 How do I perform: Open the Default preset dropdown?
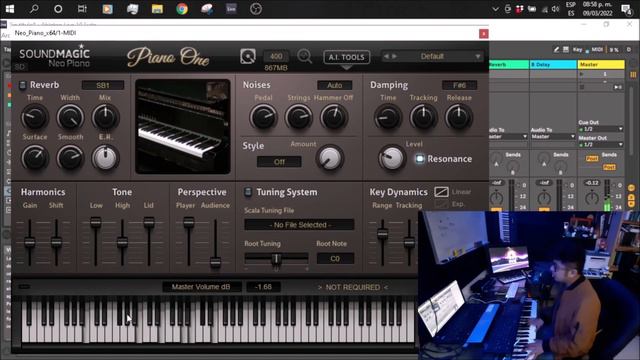[432, 56]
